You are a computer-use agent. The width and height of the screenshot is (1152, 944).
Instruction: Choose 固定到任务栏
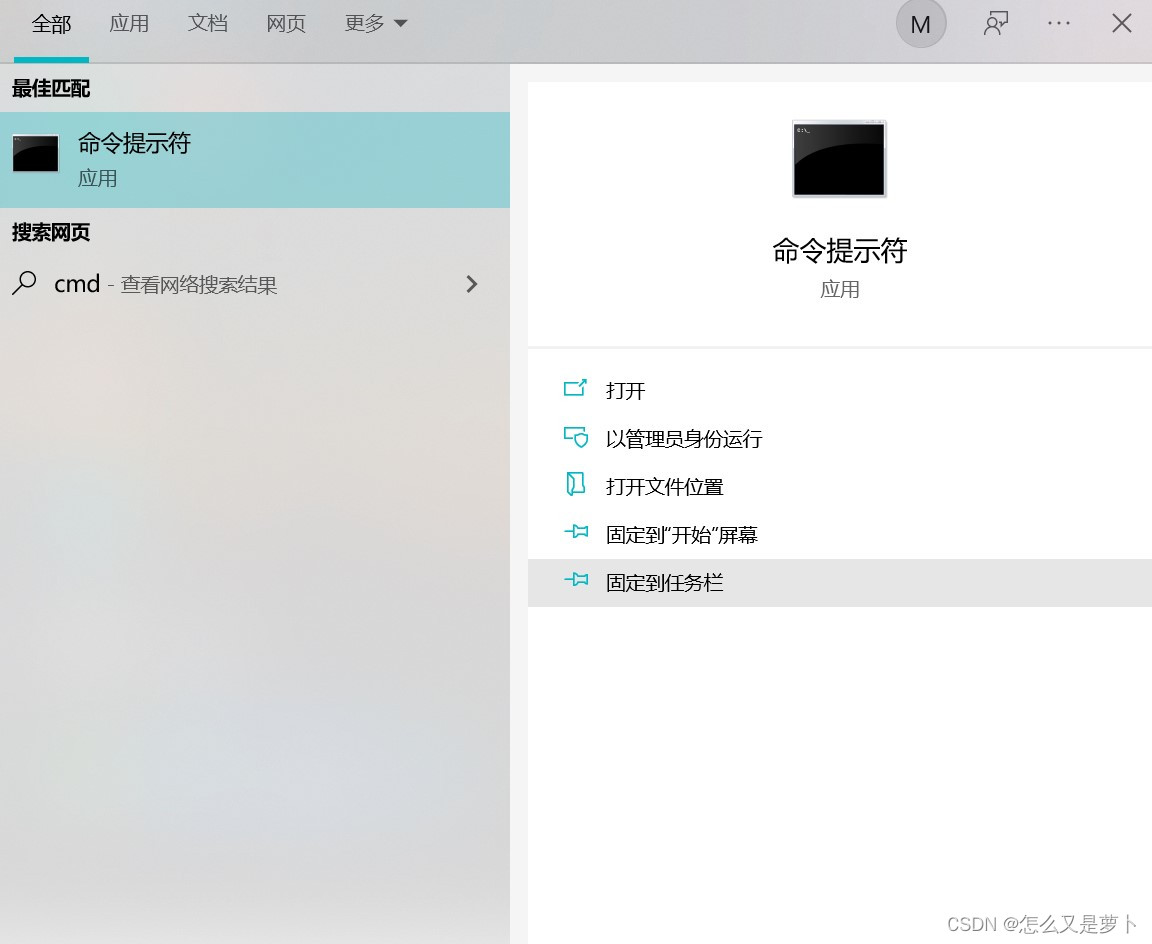click(x=839, y=583)
